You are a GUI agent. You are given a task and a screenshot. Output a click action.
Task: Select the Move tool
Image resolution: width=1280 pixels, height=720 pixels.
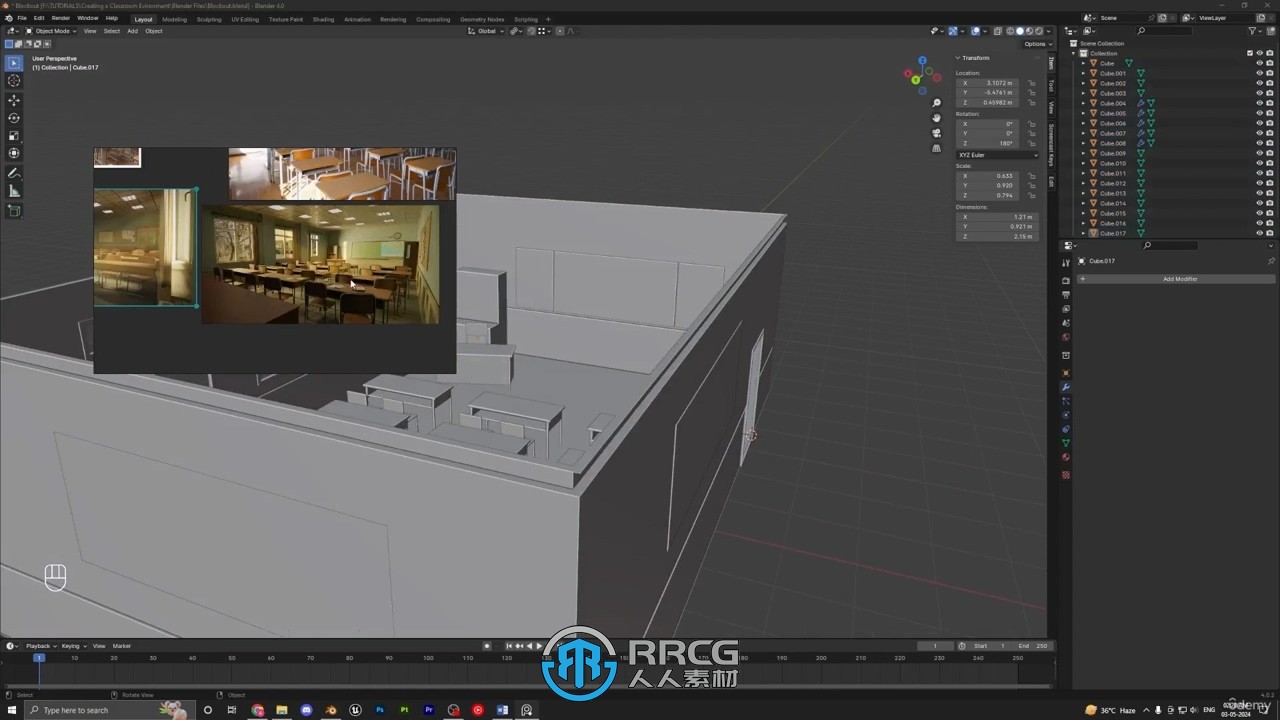14,100
